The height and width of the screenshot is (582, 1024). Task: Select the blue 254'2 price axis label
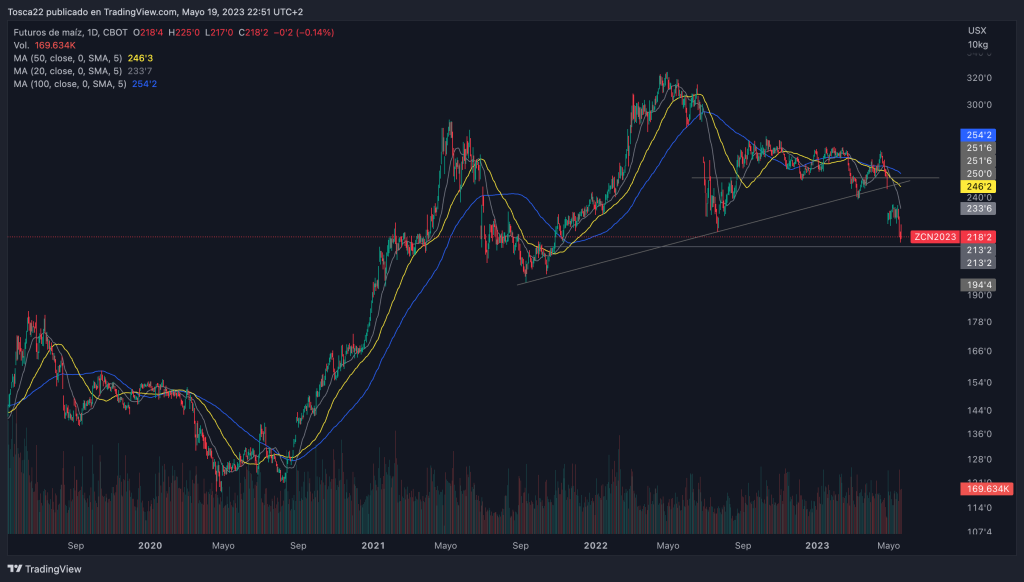pos(979,135)
